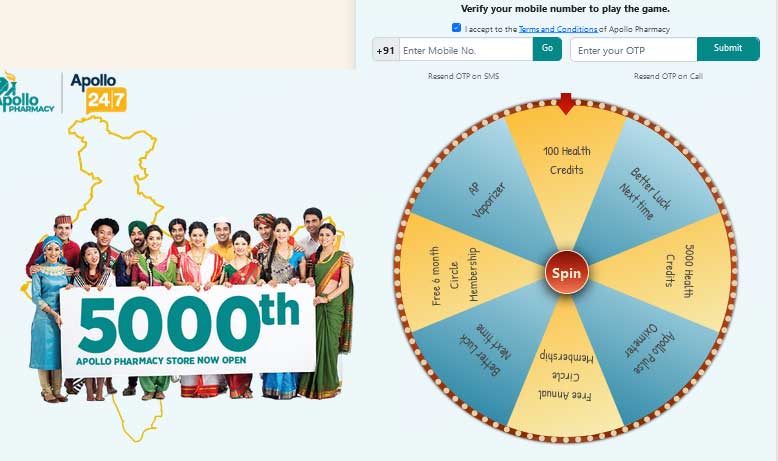Select the Free Annual Circle Membership segment

tap(566, 378)
